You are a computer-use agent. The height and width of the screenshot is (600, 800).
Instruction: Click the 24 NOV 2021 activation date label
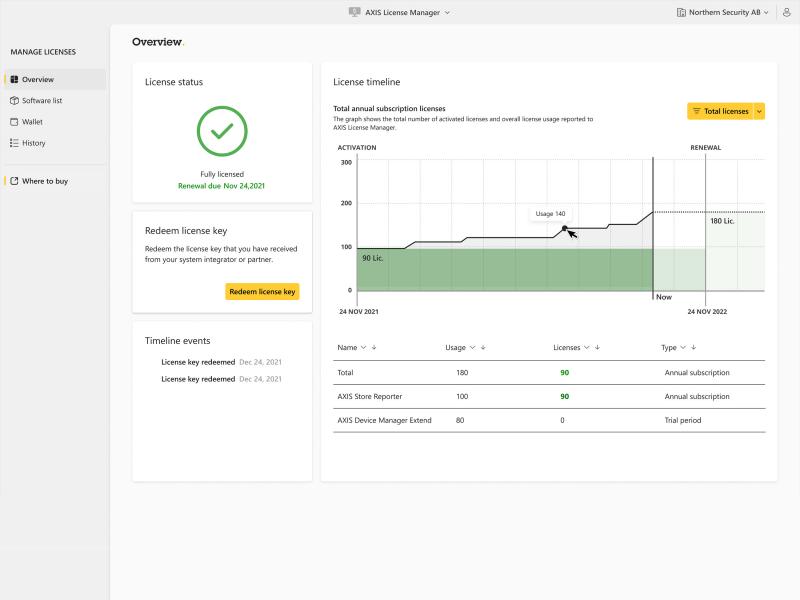tap(359, 311)
